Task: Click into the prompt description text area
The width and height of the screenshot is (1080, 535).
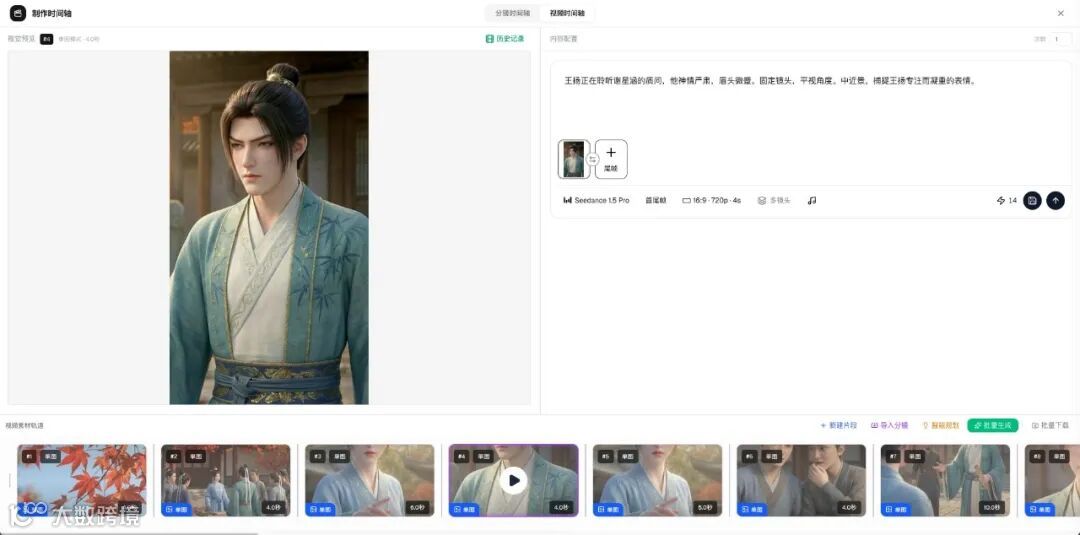Action: [810, 100]
